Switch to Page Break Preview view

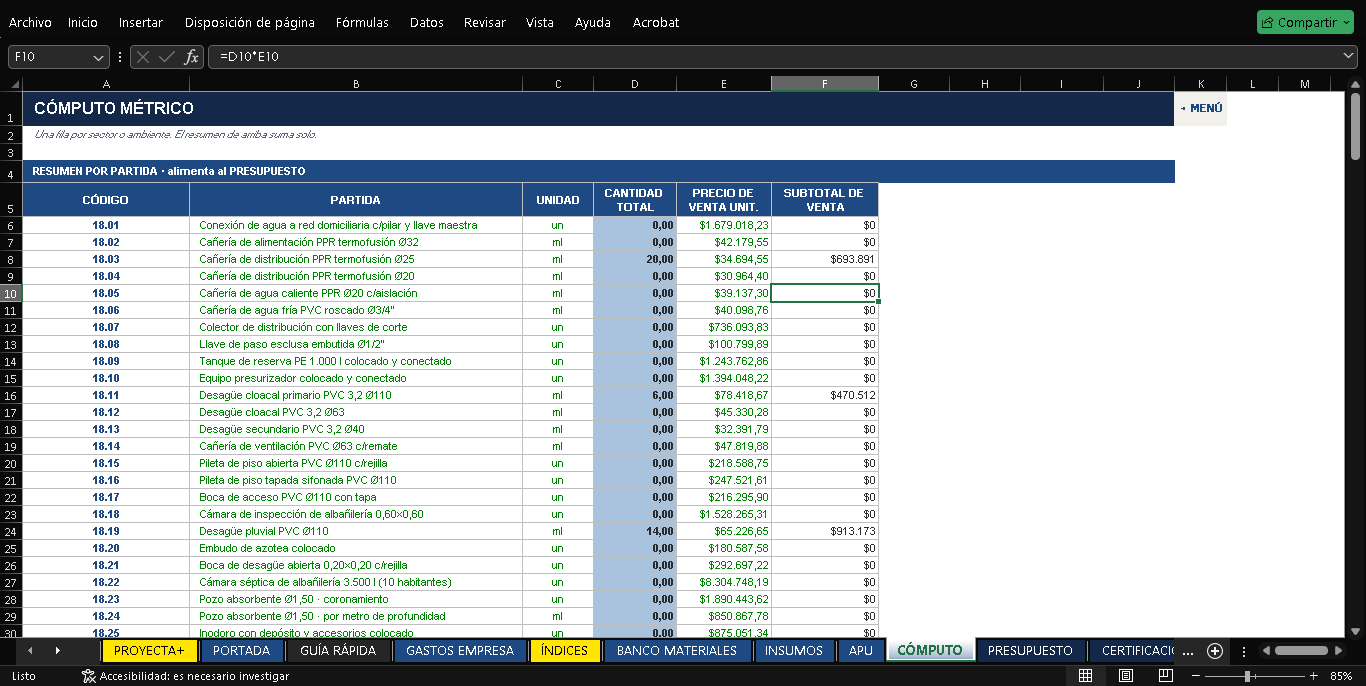1164,676
